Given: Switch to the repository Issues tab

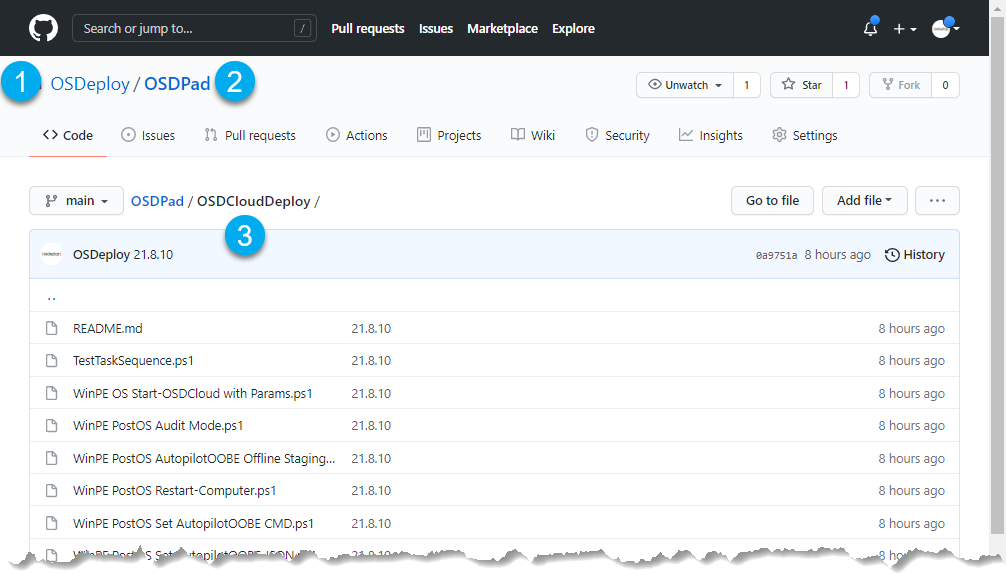Looking at the screenshot, I should 148,135.
